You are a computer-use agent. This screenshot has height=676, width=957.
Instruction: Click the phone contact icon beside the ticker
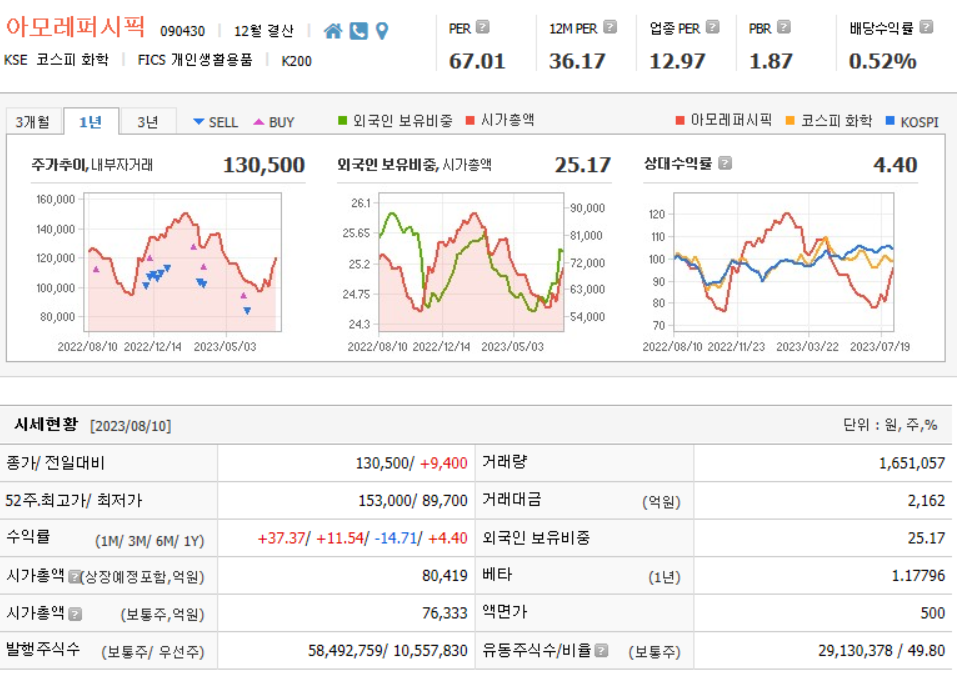tap(358, 31)
